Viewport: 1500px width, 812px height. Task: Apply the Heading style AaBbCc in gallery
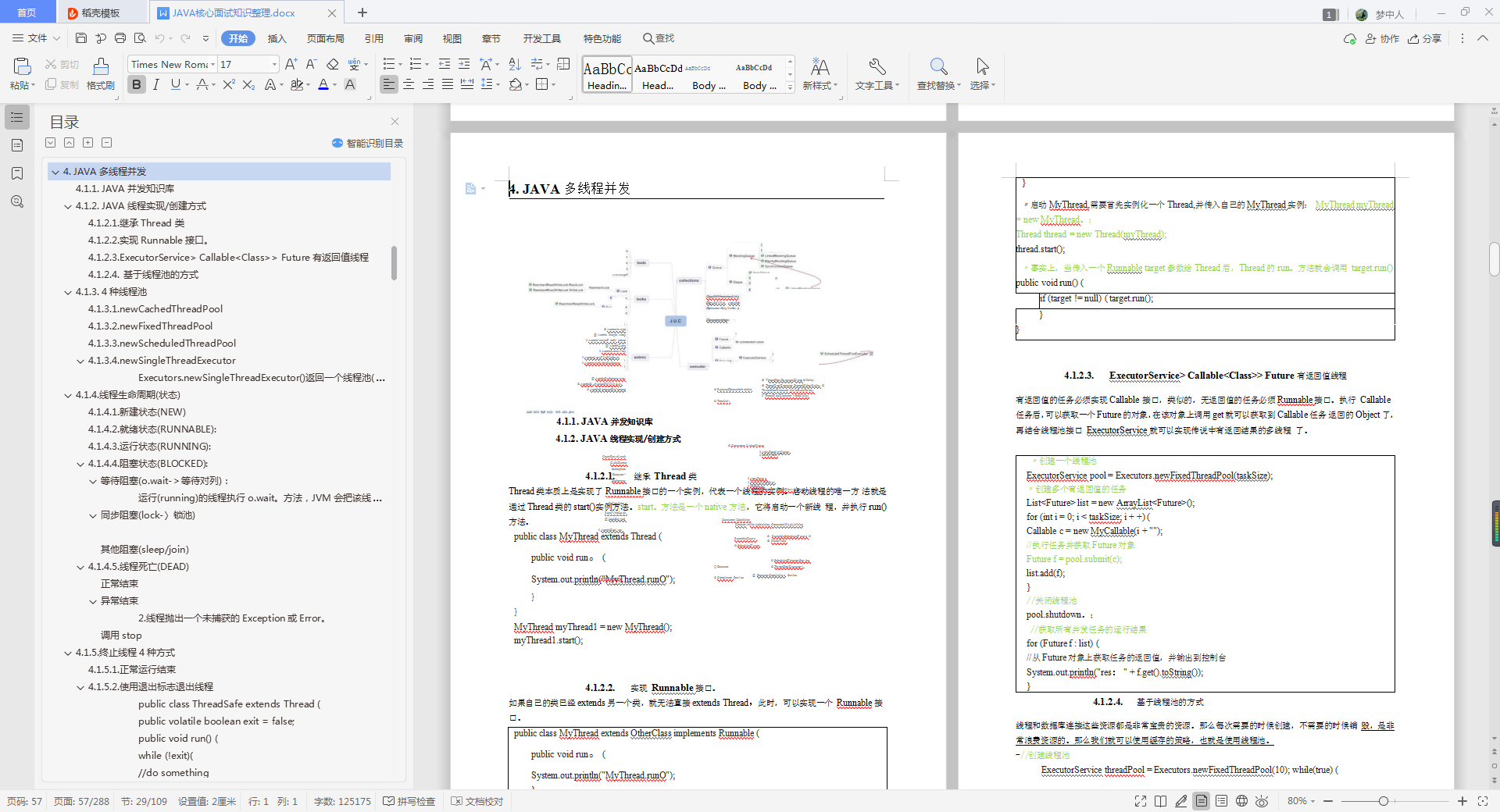(607, 75)
